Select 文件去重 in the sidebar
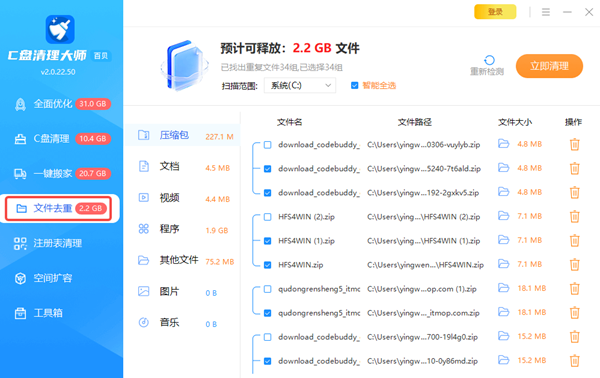Image resolution: width=600 pixels, height=378 pixels. [59, 209]
